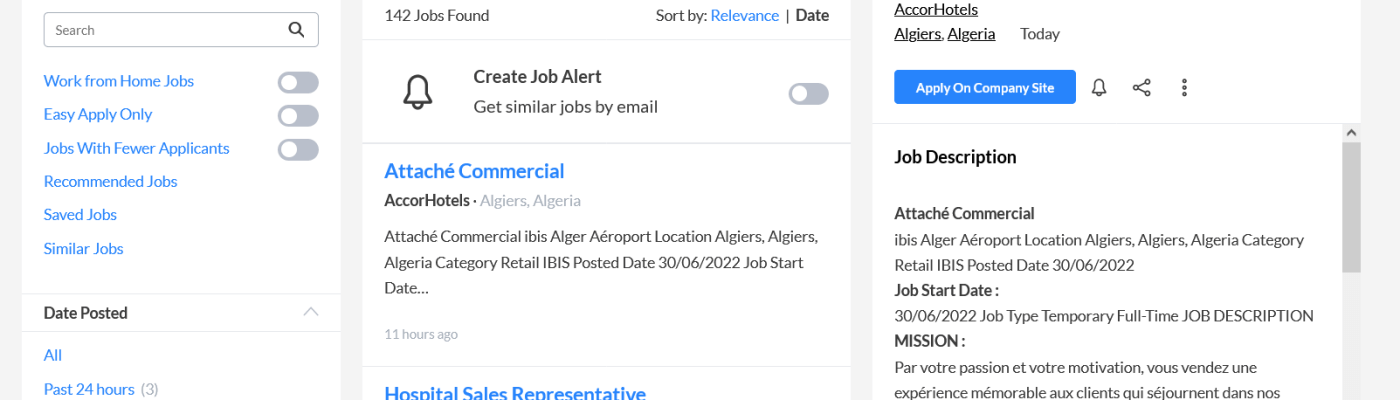Enable Work from Home Jobs toggle
This screenshot has width=1400, height=400.
[x=298, y=83]
